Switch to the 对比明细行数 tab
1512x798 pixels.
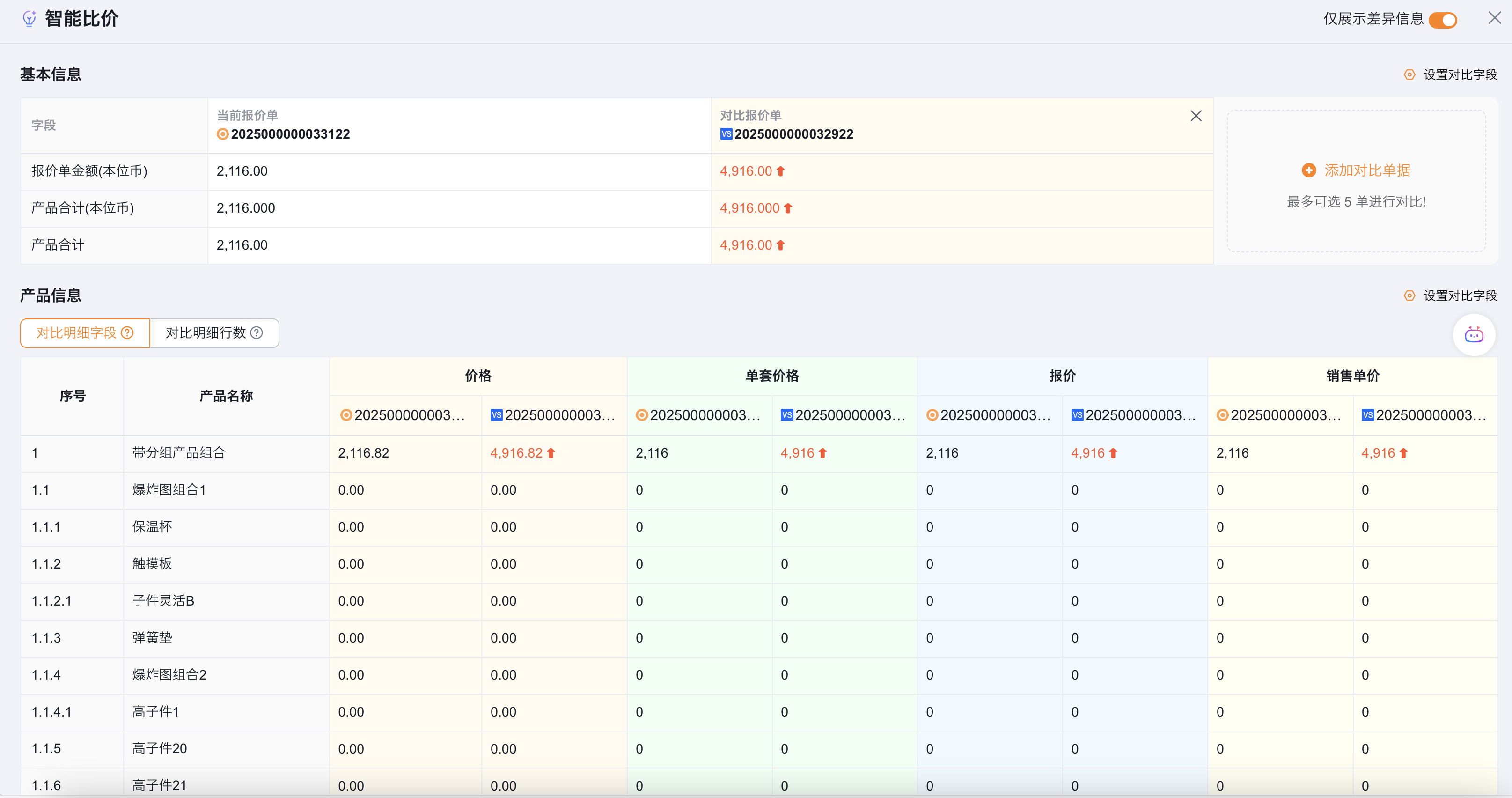click(x=206, y=333)
